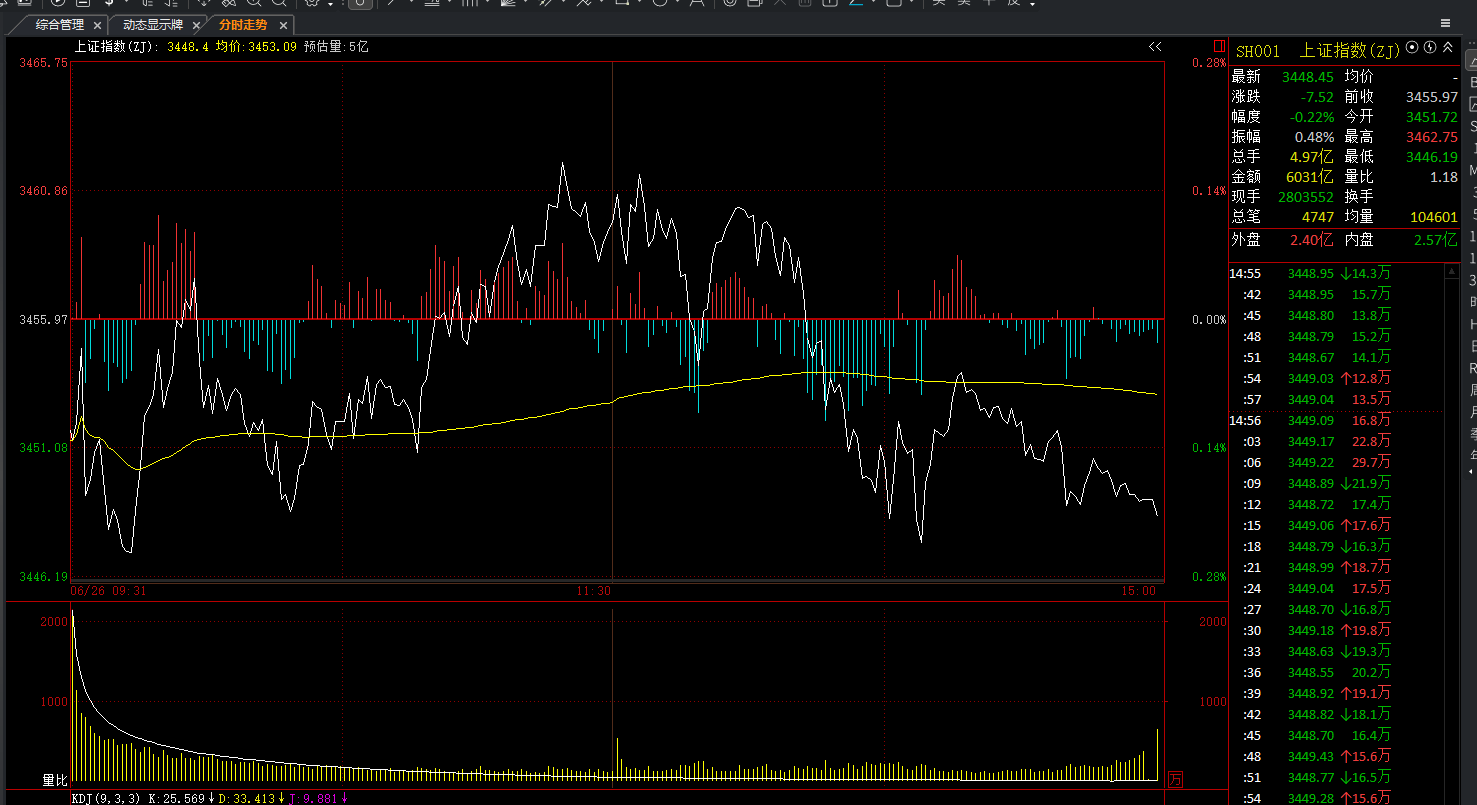Switch to the 动态显示牌 tab
Image resolution: width=1477 pixels, height=805 pixels.
tap(153, 24)
